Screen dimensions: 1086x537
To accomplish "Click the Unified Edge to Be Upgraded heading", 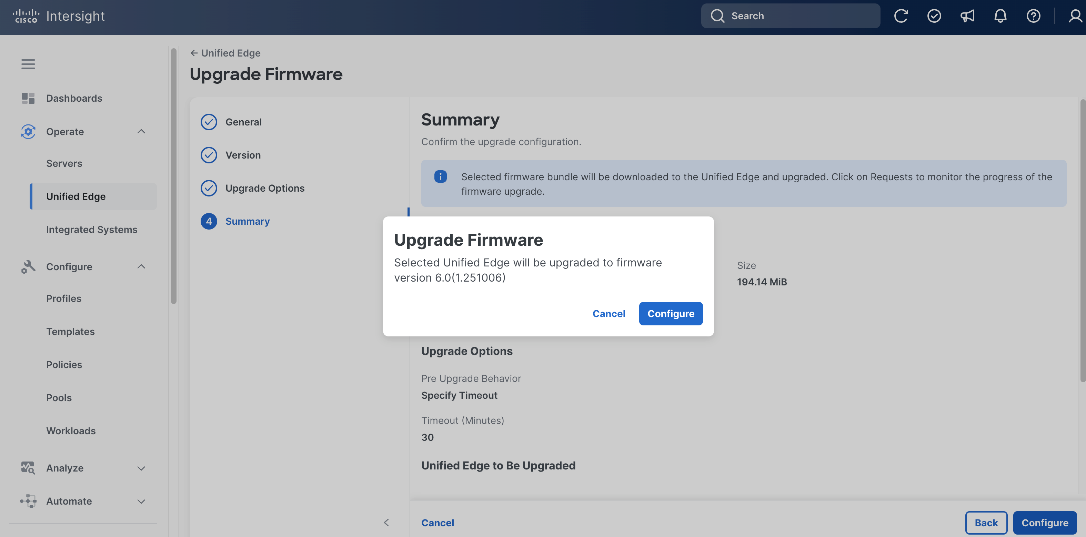I will [498, 466].
